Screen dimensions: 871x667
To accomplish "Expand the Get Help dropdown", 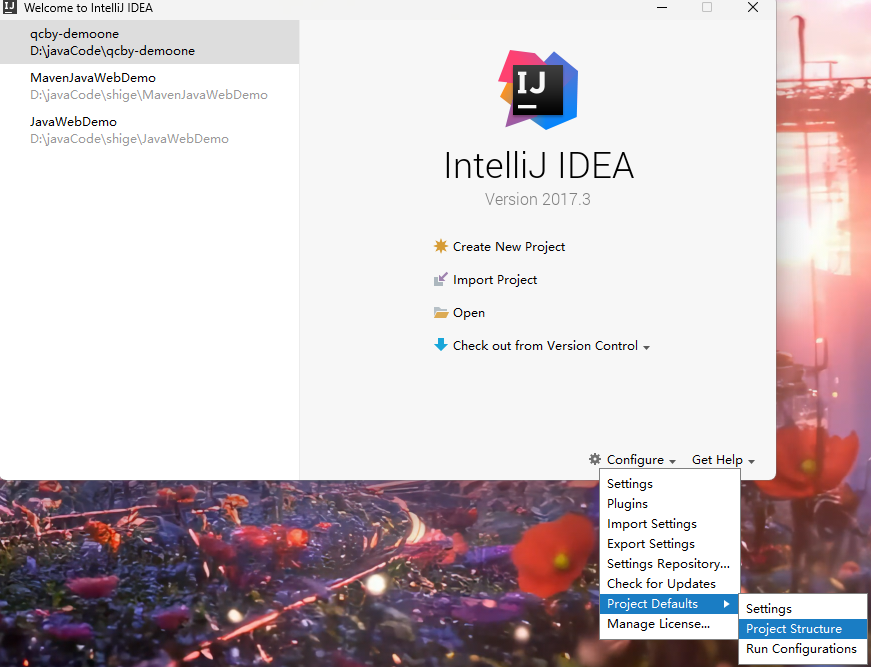I will click(x=723, y=460).
